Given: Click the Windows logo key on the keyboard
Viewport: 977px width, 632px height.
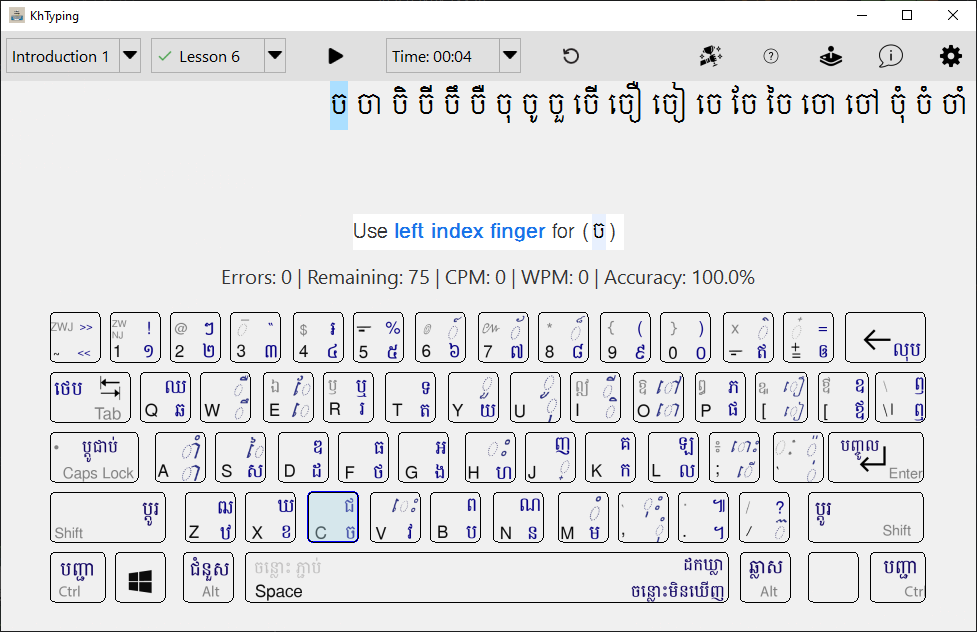Looking at the screenshot, I should pyautogui.click(x=140, y=578).
